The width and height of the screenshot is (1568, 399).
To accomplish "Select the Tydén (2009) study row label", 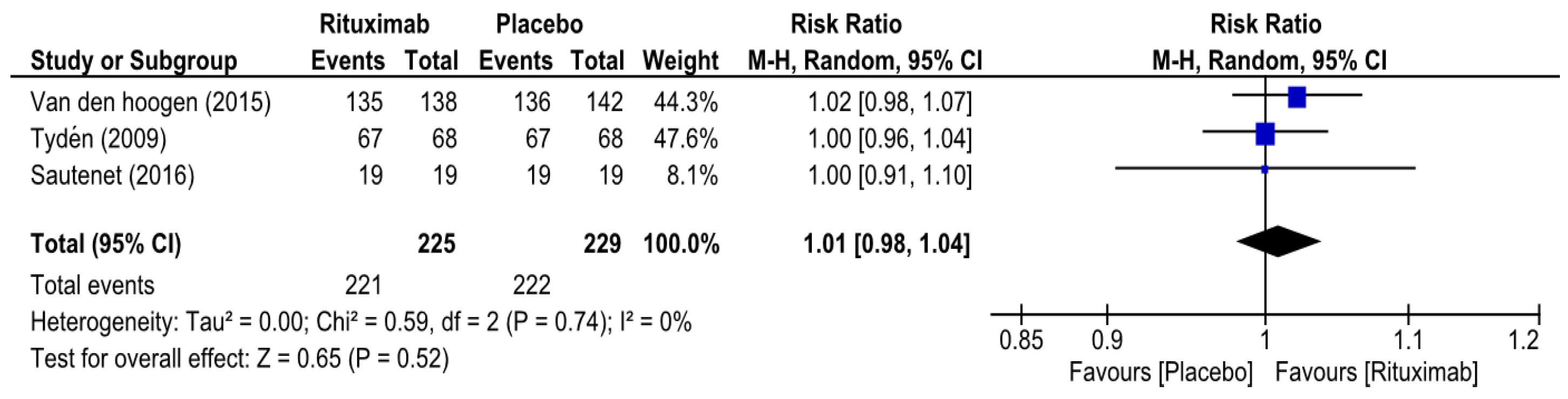I will pyautogui.click(x=98, y=139).
